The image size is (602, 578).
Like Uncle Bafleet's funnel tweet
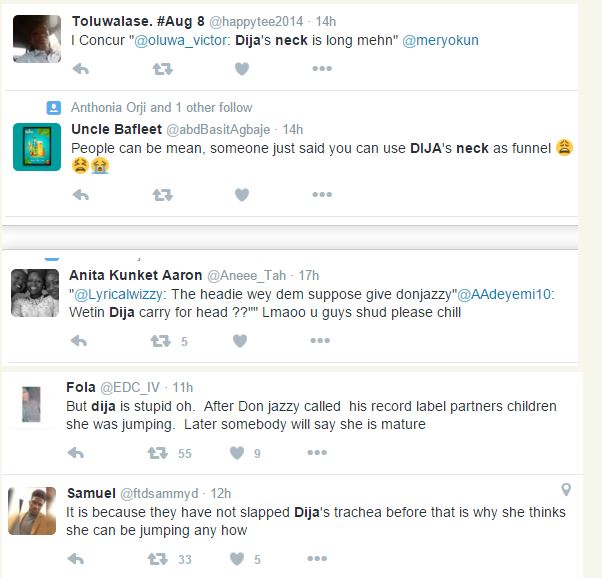click(242, 195)
